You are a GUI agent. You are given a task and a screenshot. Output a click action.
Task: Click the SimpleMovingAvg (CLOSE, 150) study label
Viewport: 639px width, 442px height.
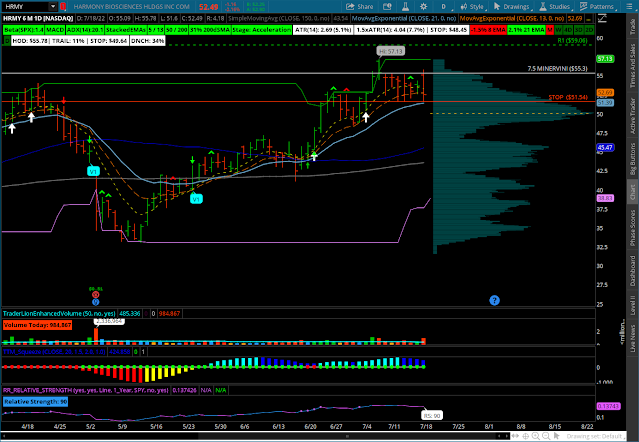[x=279, y=18]
